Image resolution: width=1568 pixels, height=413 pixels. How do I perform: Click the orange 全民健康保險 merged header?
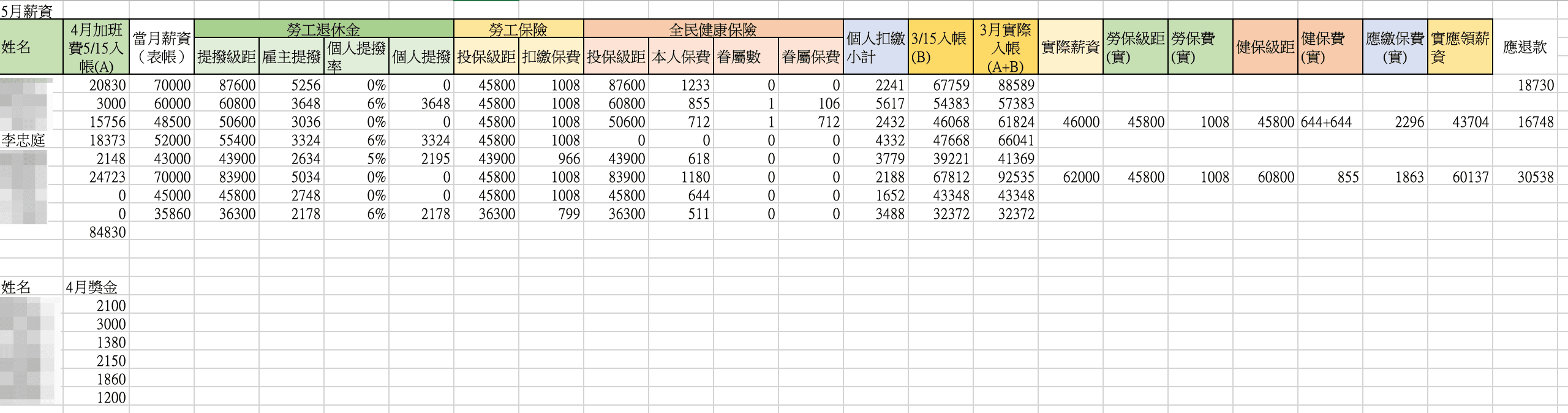pyautogui.click(x=713, y=29)
